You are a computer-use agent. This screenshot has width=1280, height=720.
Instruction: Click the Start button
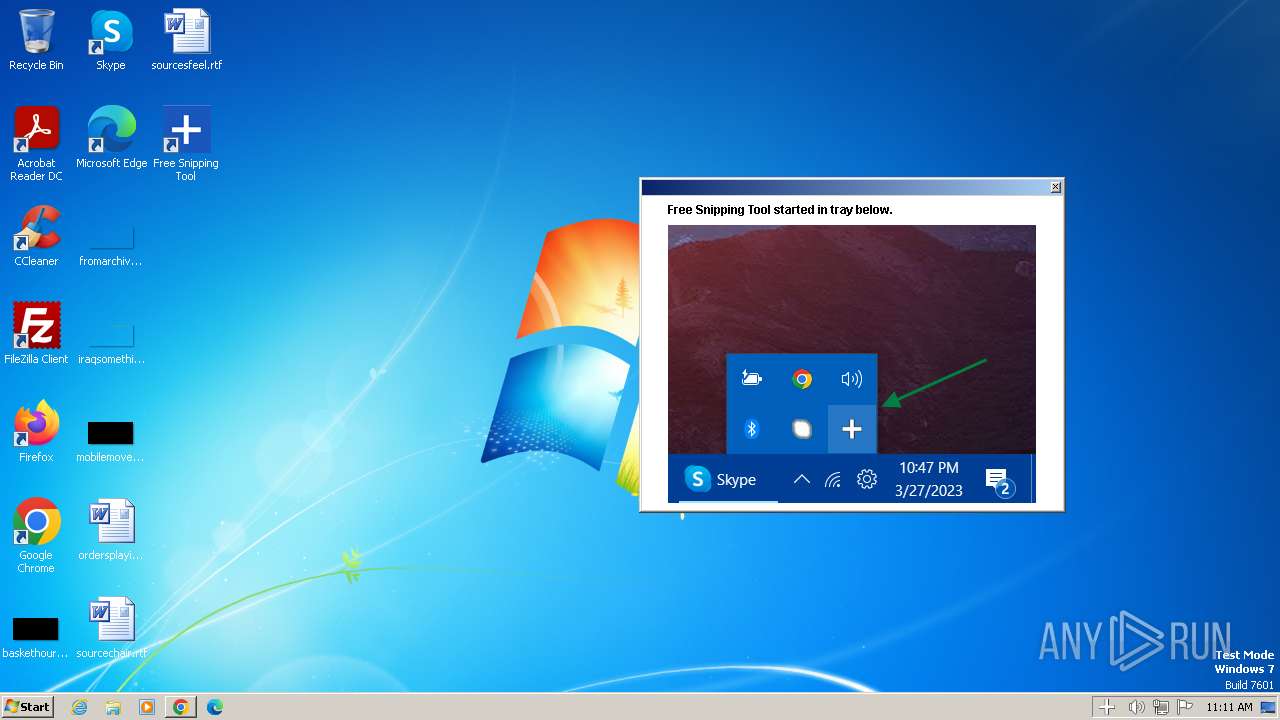tap(27, 707)
